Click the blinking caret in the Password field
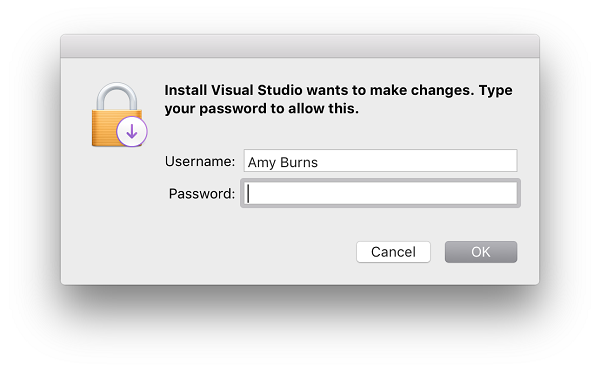Image resolution: width=600 pixels, height=371 pixels. click(x=248, y=194)
